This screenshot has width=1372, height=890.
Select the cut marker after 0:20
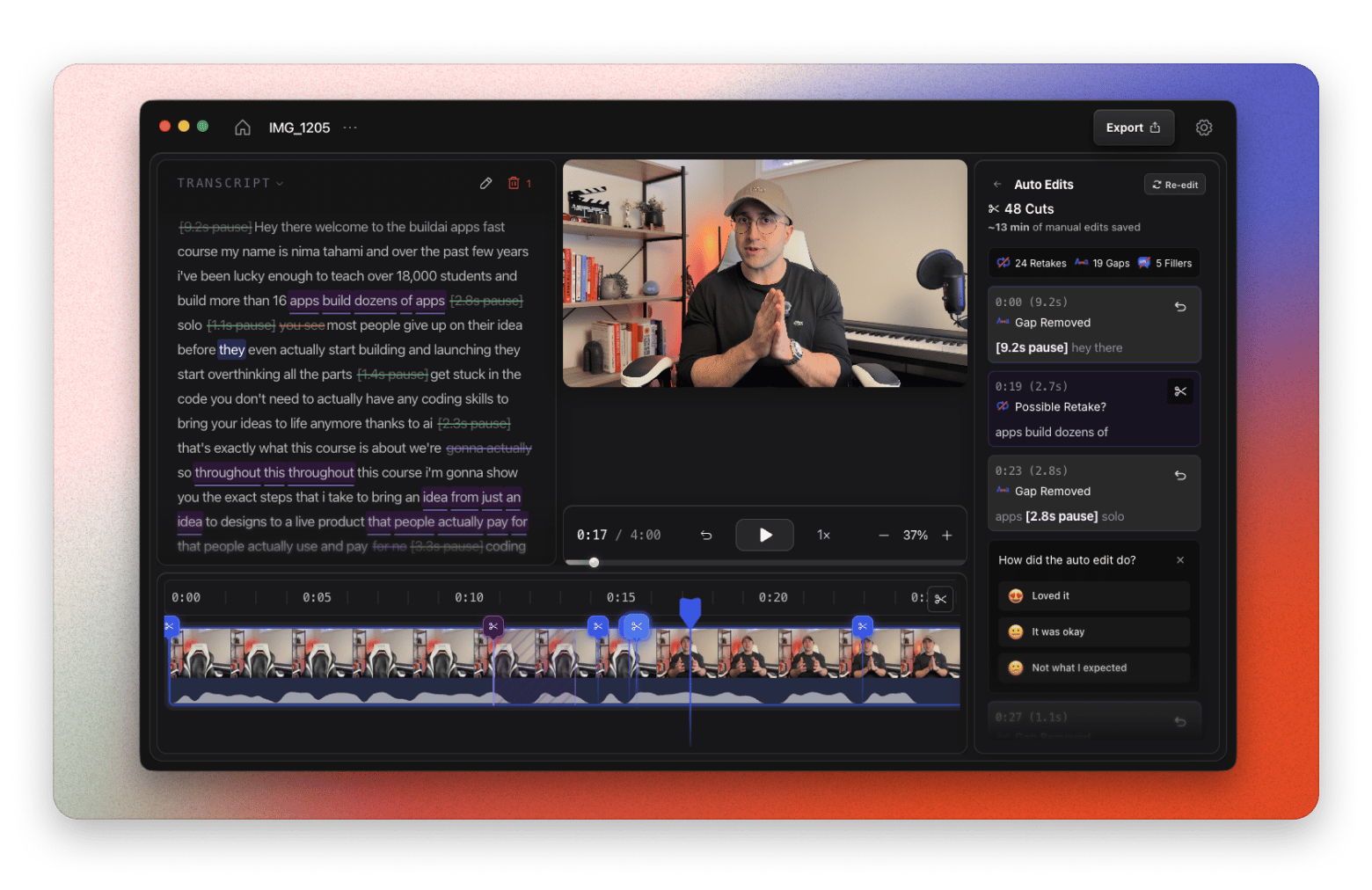tap(863, 626)
